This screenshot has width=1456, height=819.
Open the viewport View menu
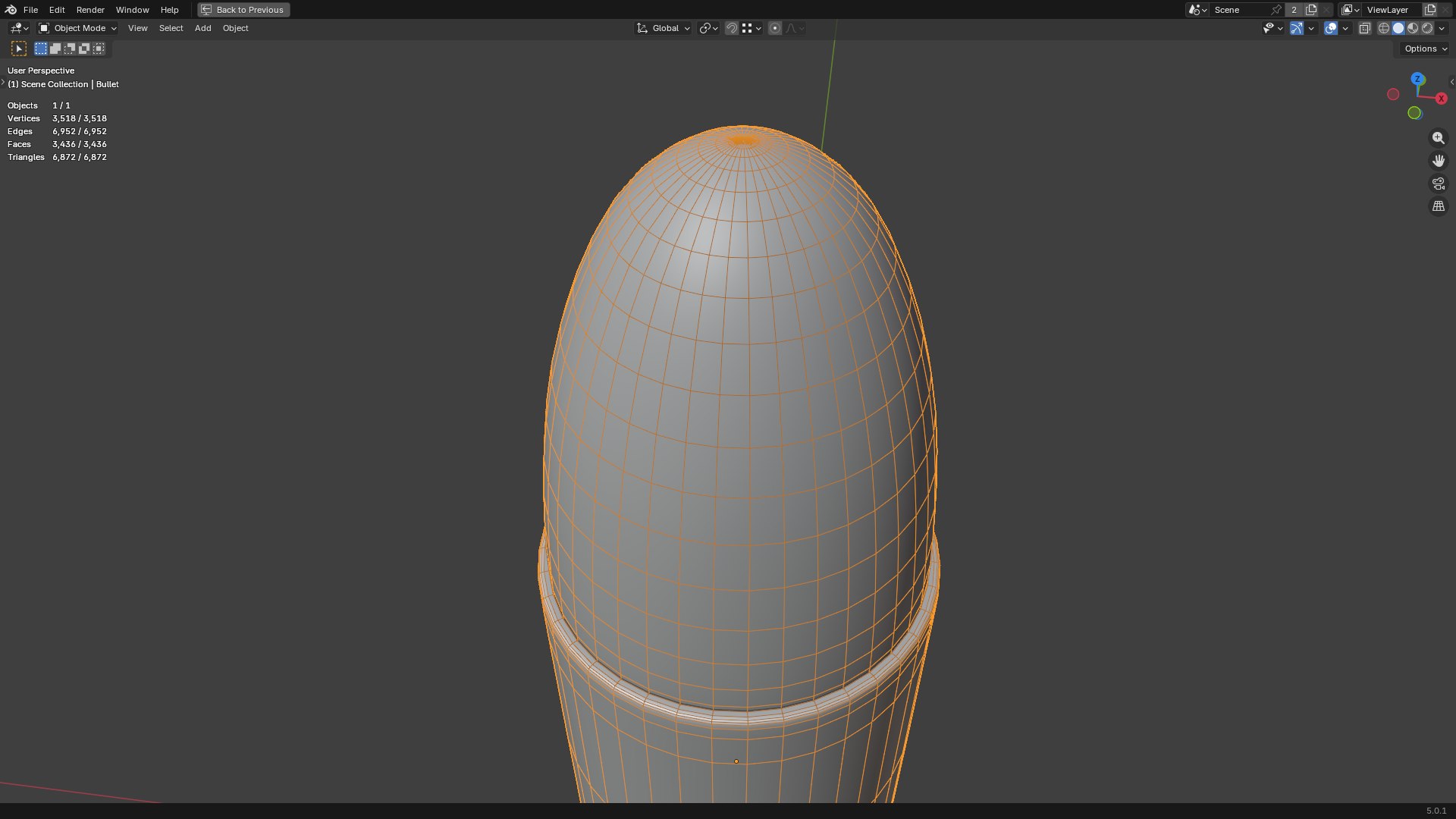tap(137, 28)
